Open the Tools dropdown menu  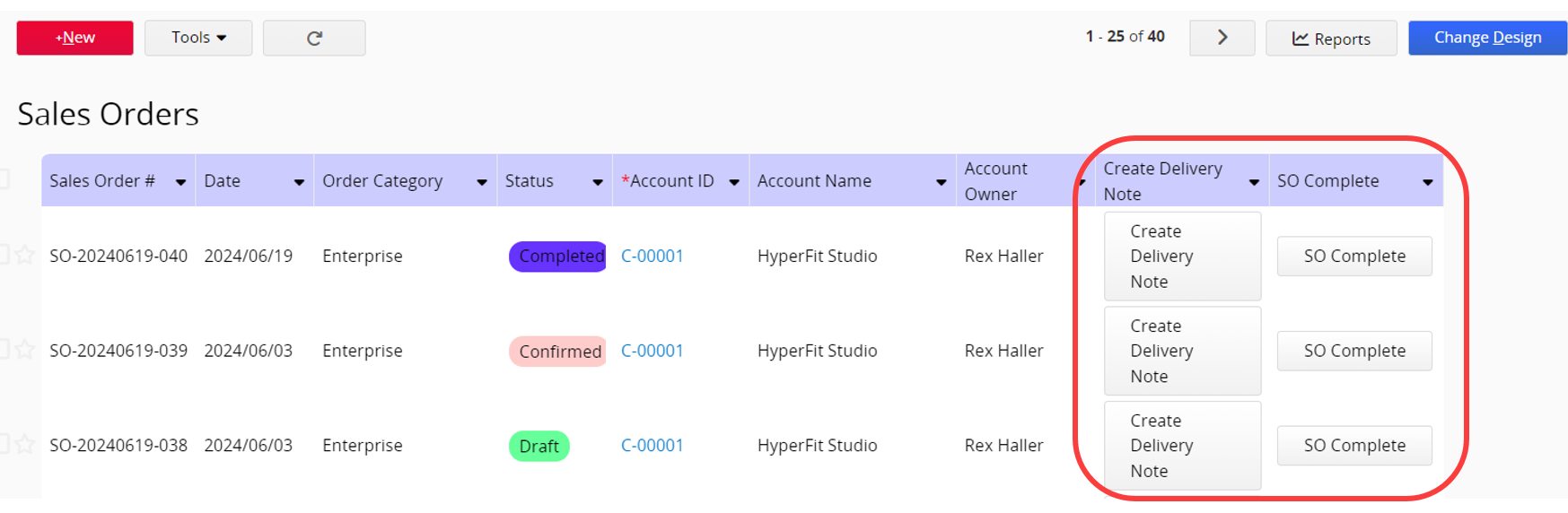[198, 38]
